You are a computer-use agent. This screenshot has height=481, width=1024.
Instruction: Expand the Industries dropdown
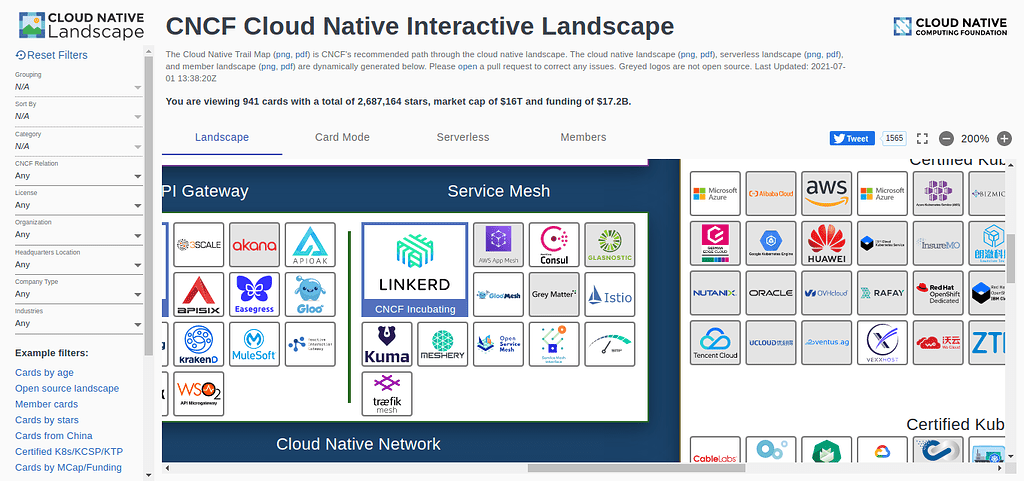click(78, 323)
